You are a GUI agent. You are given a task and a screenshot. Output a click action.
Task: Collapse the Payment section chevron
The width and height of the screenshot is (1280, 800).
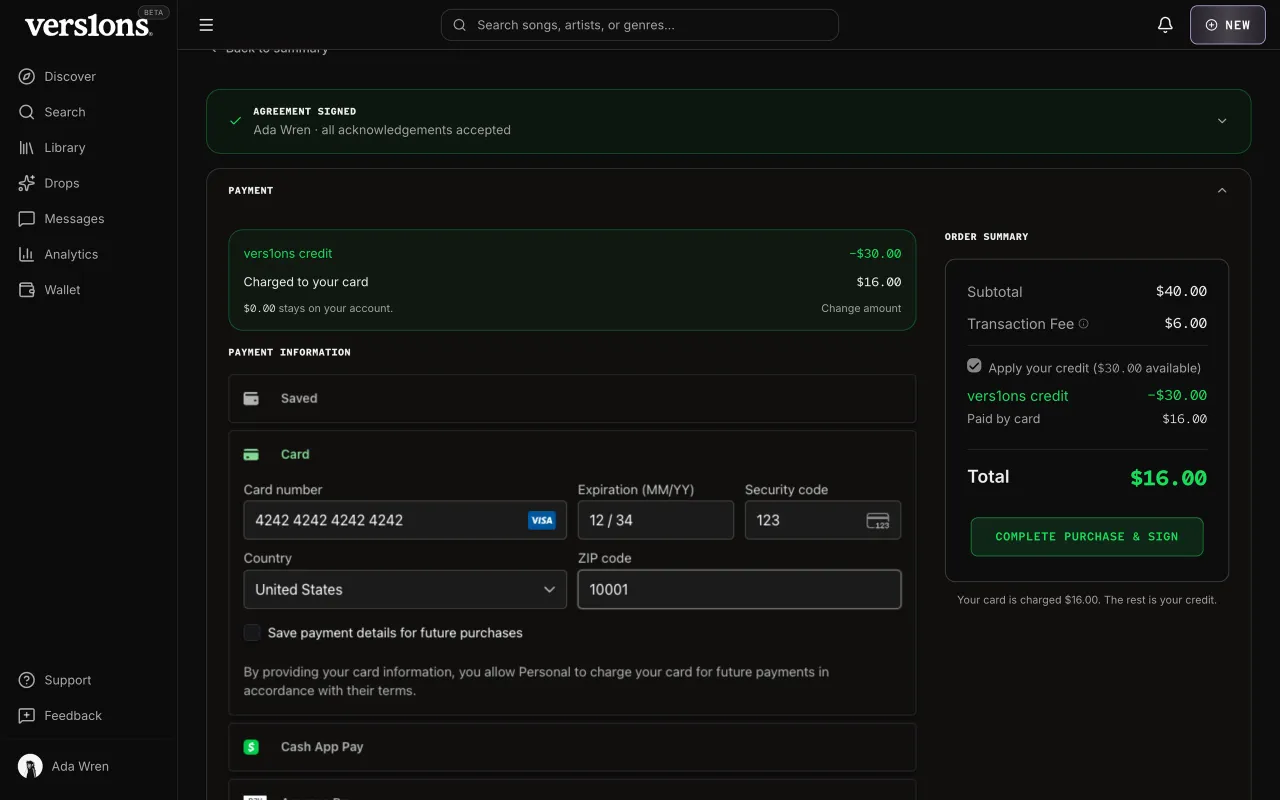1222,190
